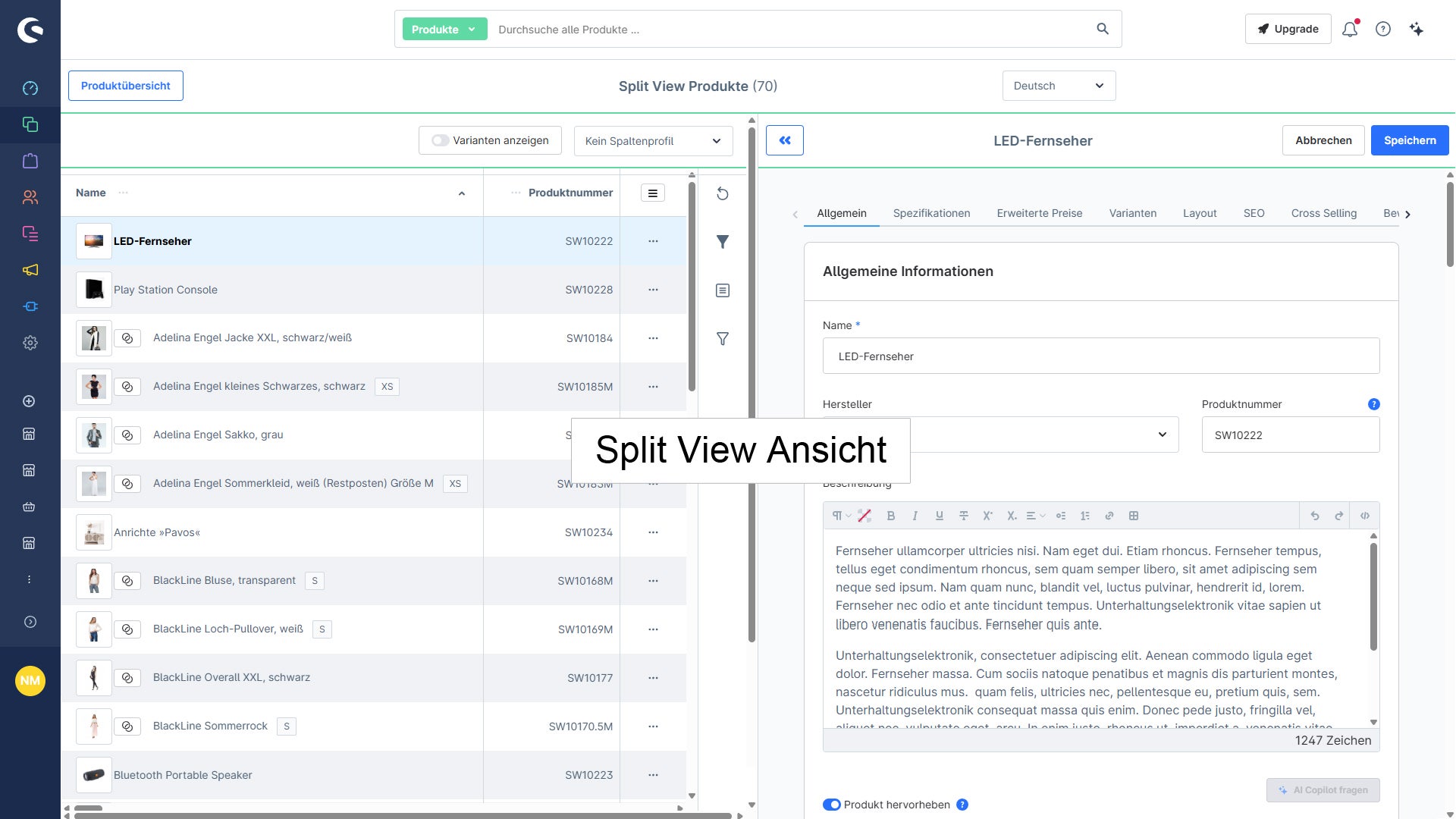Open the customers icon in sidebar
Screen dimensions: 1456x819
(30, 197)
